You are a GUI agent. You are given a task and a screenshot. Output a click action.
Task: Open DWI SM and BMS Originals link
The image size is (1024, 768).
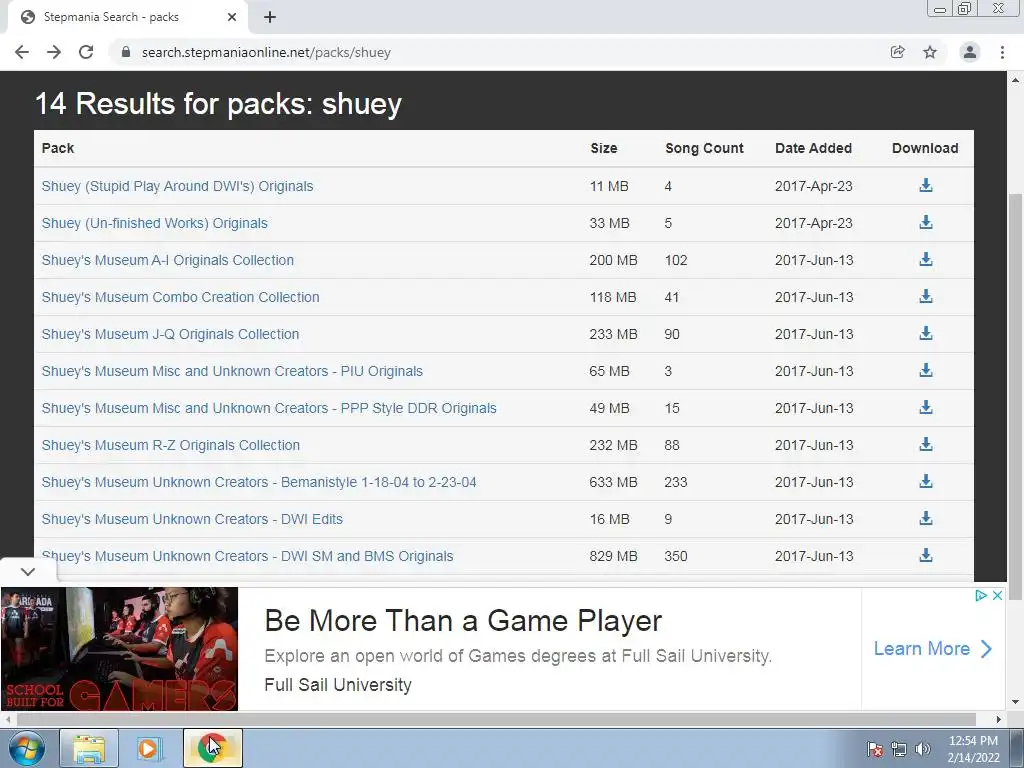pyautogui.click(x=247, y=556)
